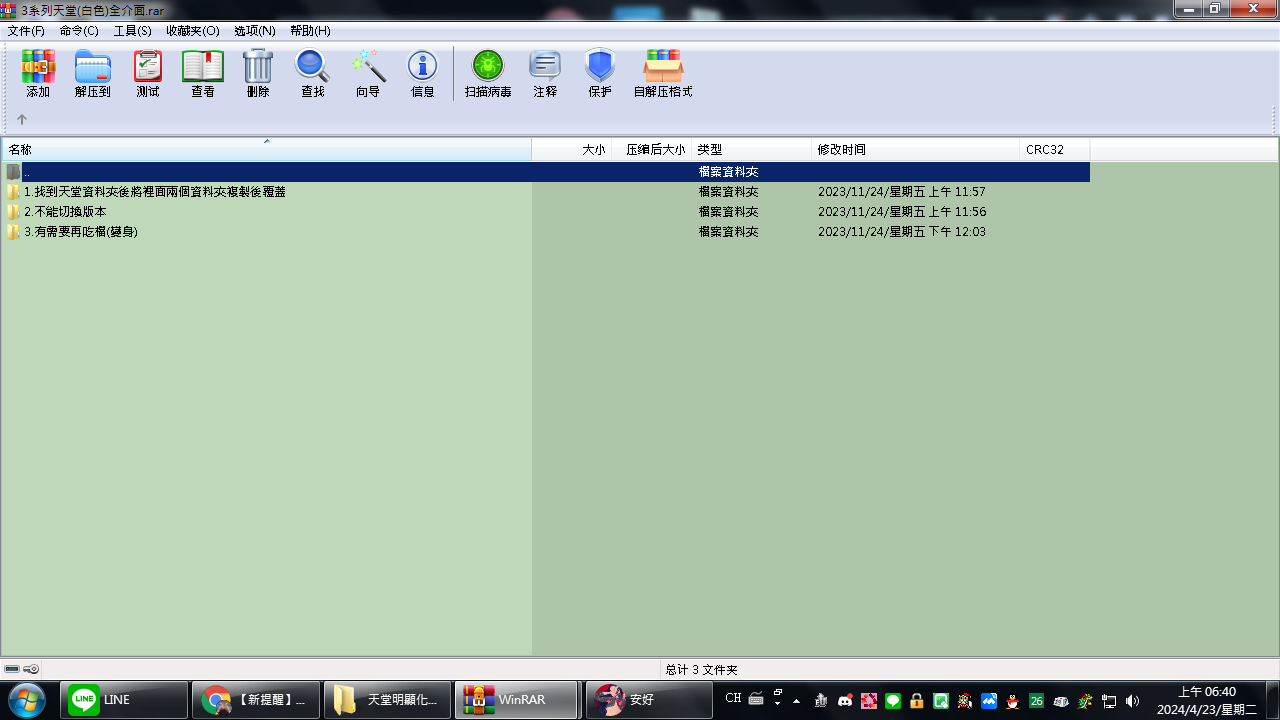
Task: Click the 保护 (Protect) shield icon
Action: point(600,74)
